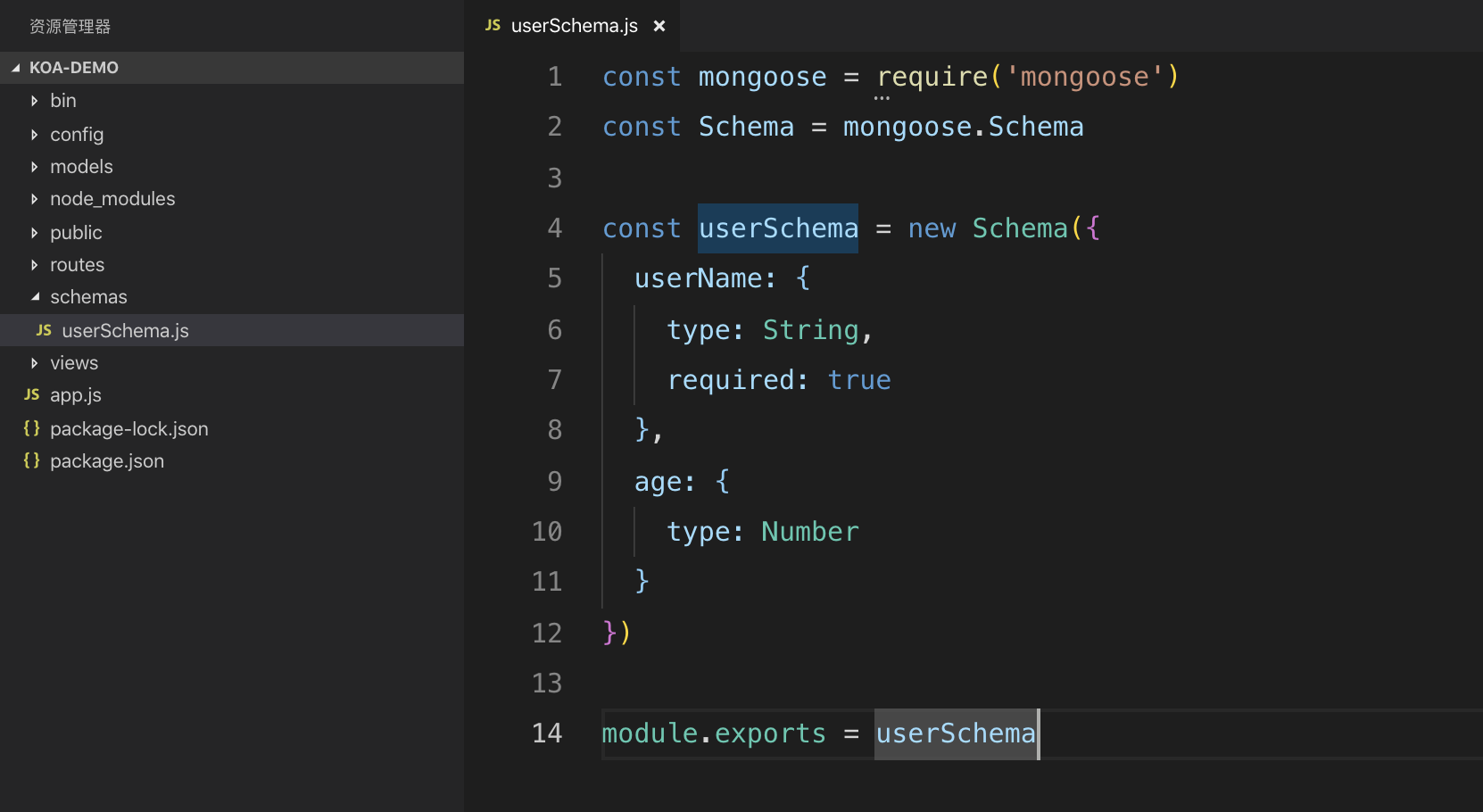Expand the config folder arrow

coord(34,135)
